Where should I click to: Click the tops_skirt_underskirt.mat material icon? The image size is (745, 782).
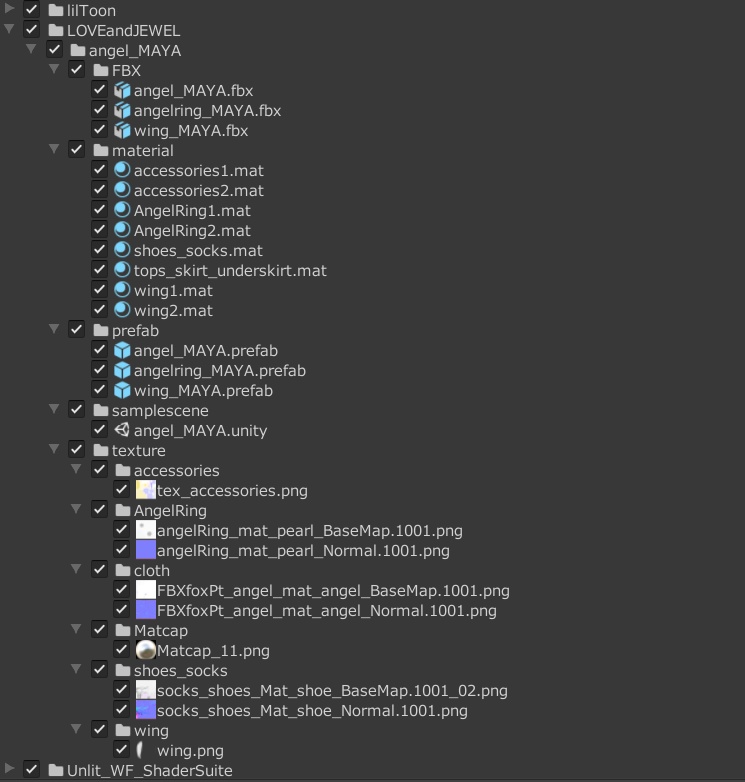[x=122, y=270]
